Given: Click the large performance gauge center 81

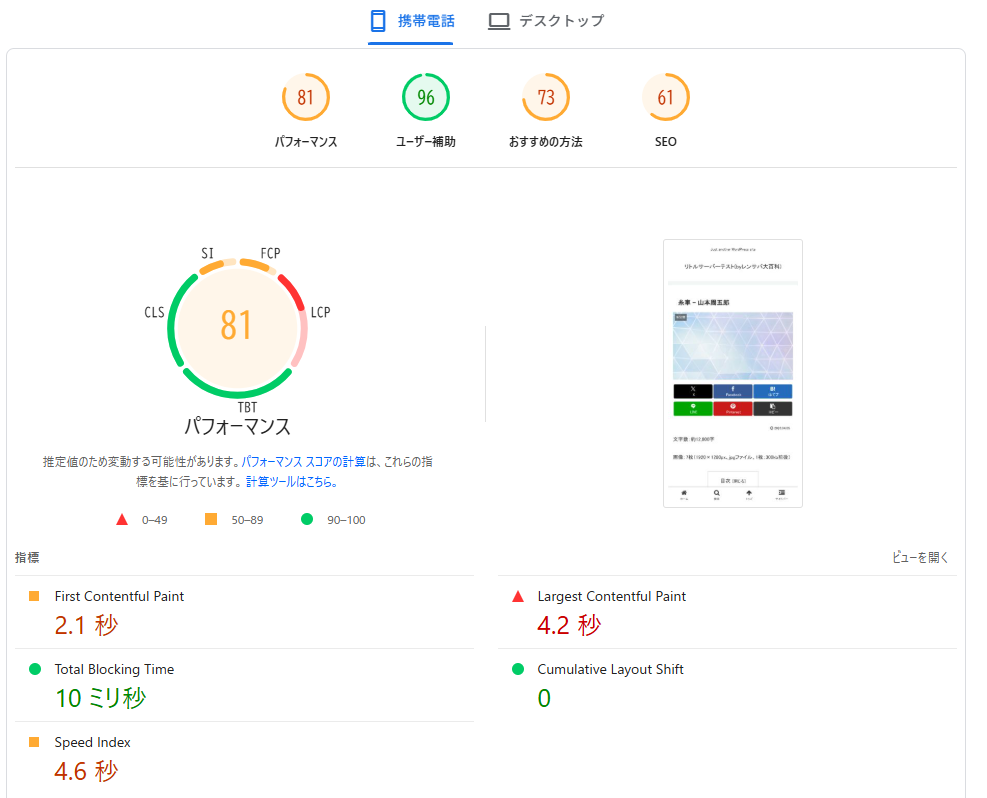Looking at the screenshot, I should tap(237, 326).
